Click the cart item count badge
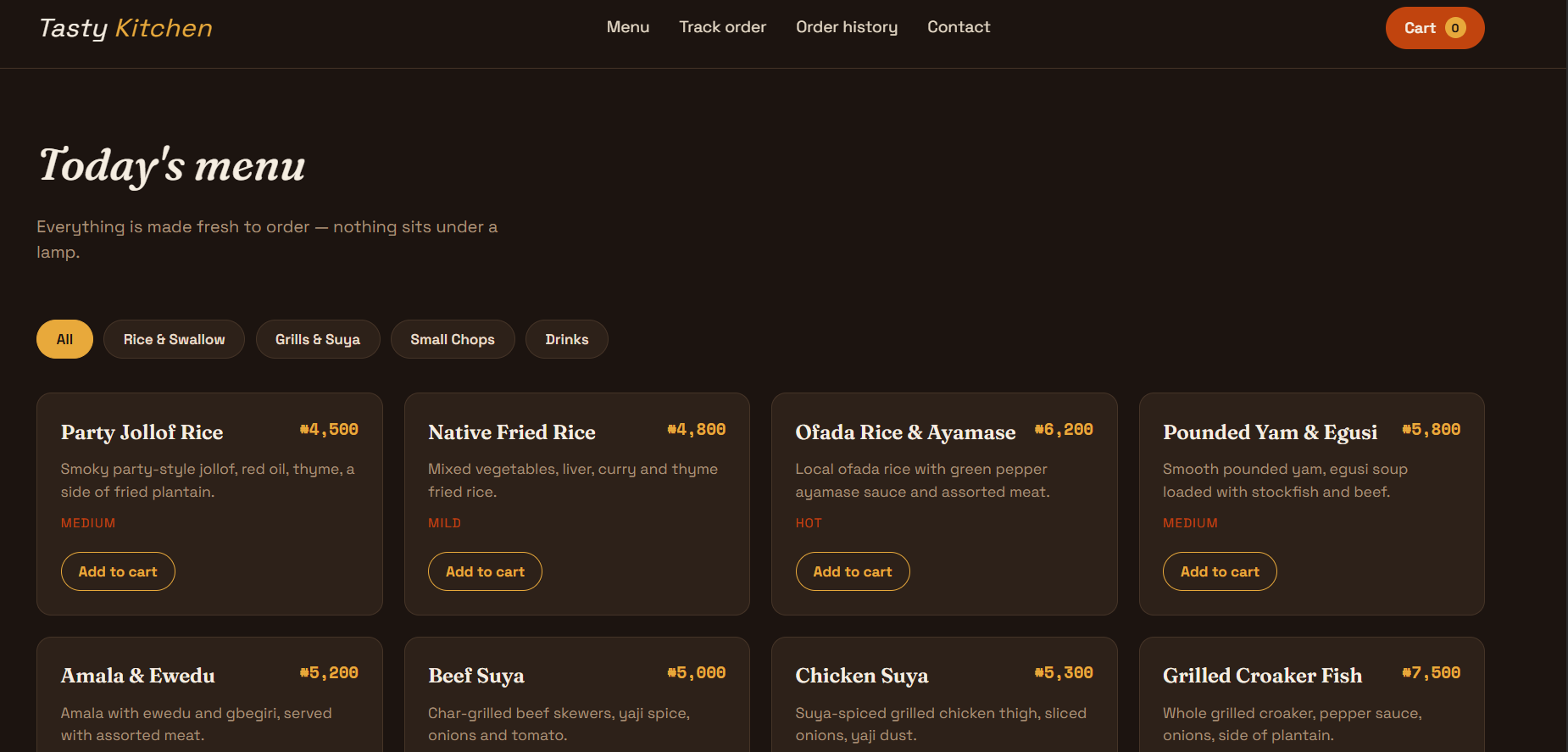This screenshot has width=1568, height=752. [1455, 28]
